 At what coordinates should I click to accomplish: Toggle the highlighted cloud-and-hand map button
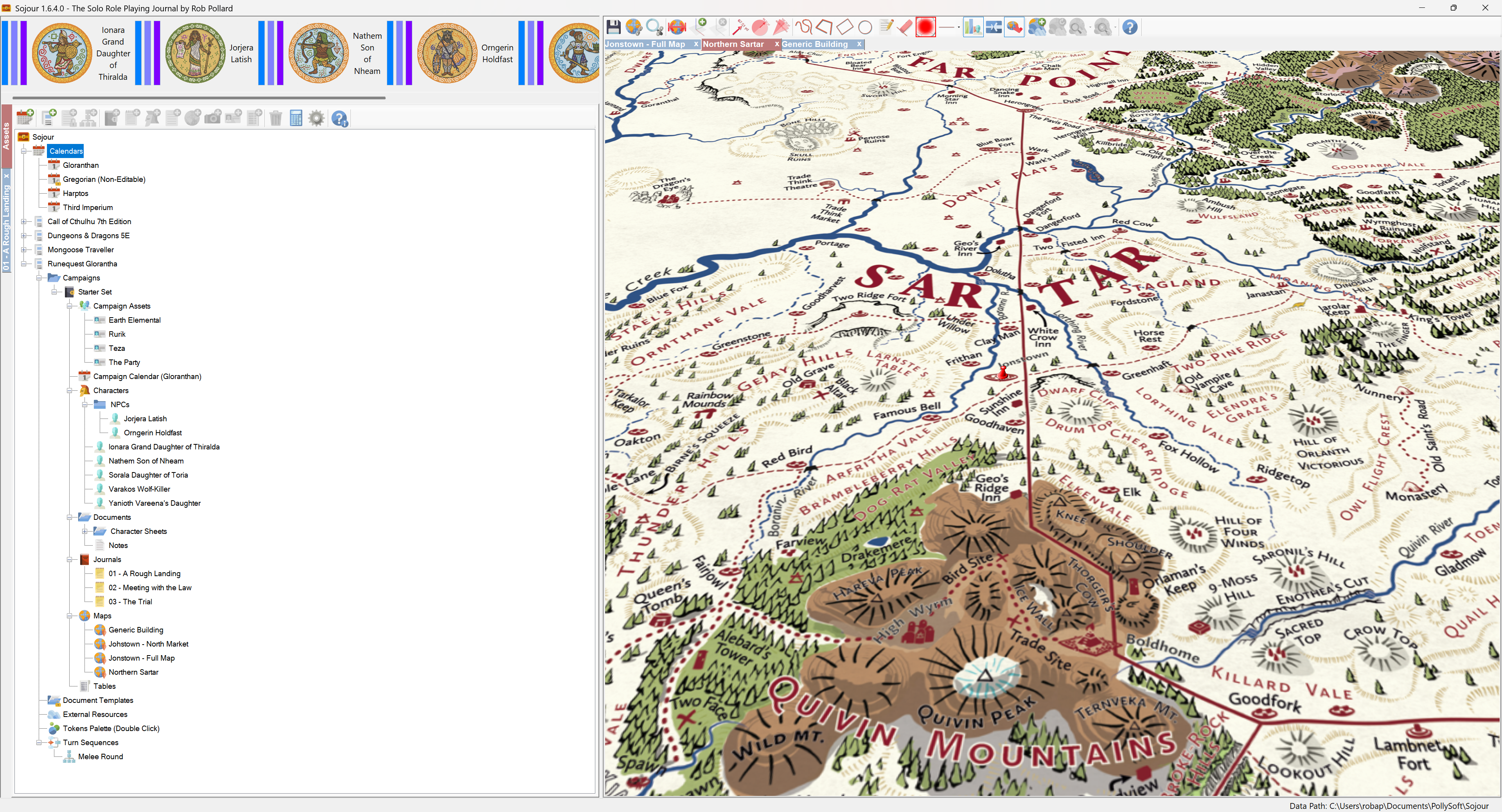tap(1015, 27)
